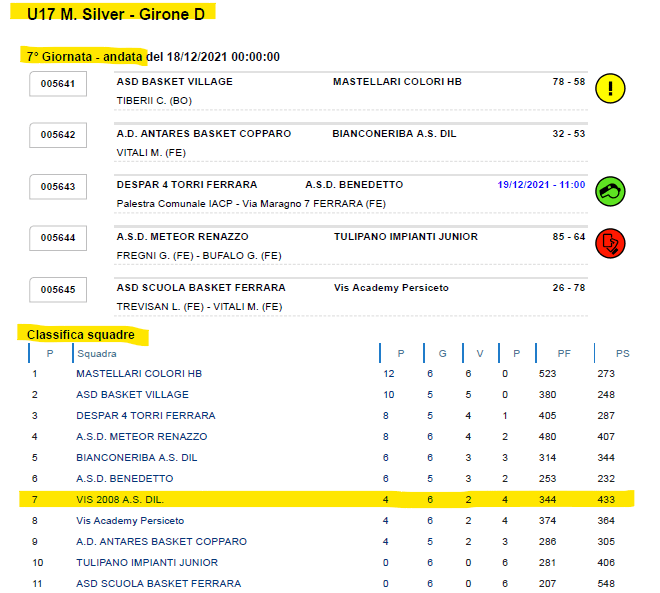The height and width of the screenshot is (593, 660).
Task: Open match number 005641
Action: click(58, 84)
